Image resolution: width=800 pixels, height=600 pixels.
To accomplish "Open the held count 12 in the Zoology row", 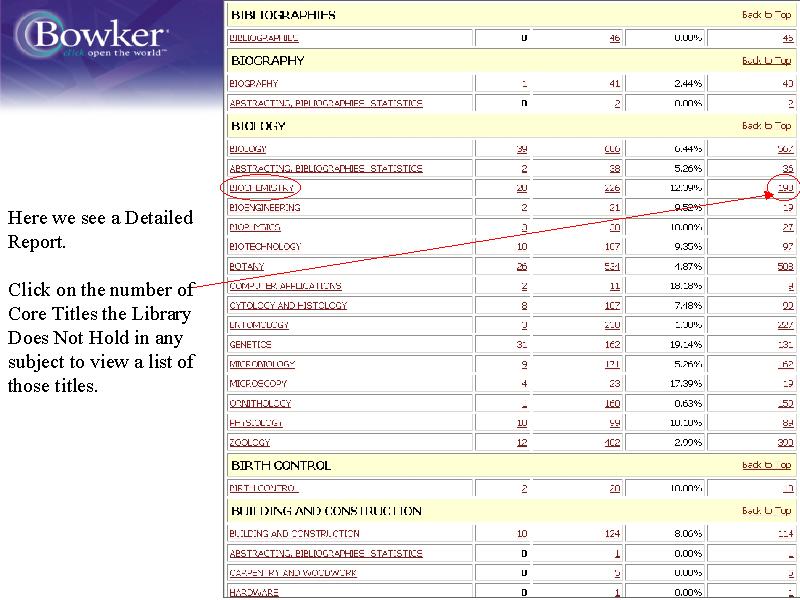I will [521, 442].
